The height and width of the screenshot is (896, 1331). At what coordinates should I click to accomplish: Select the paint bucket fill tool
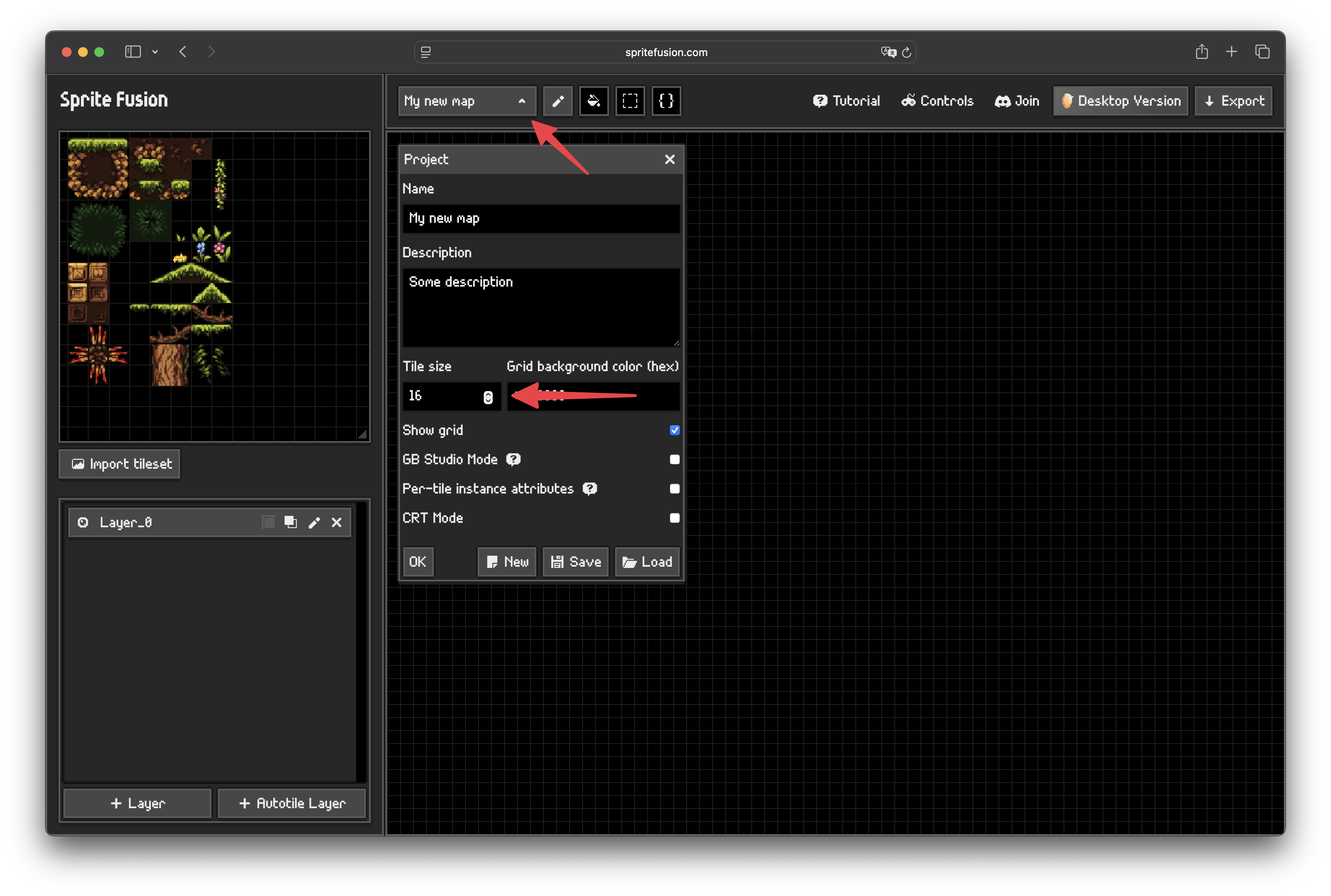[x=594, y=101]
